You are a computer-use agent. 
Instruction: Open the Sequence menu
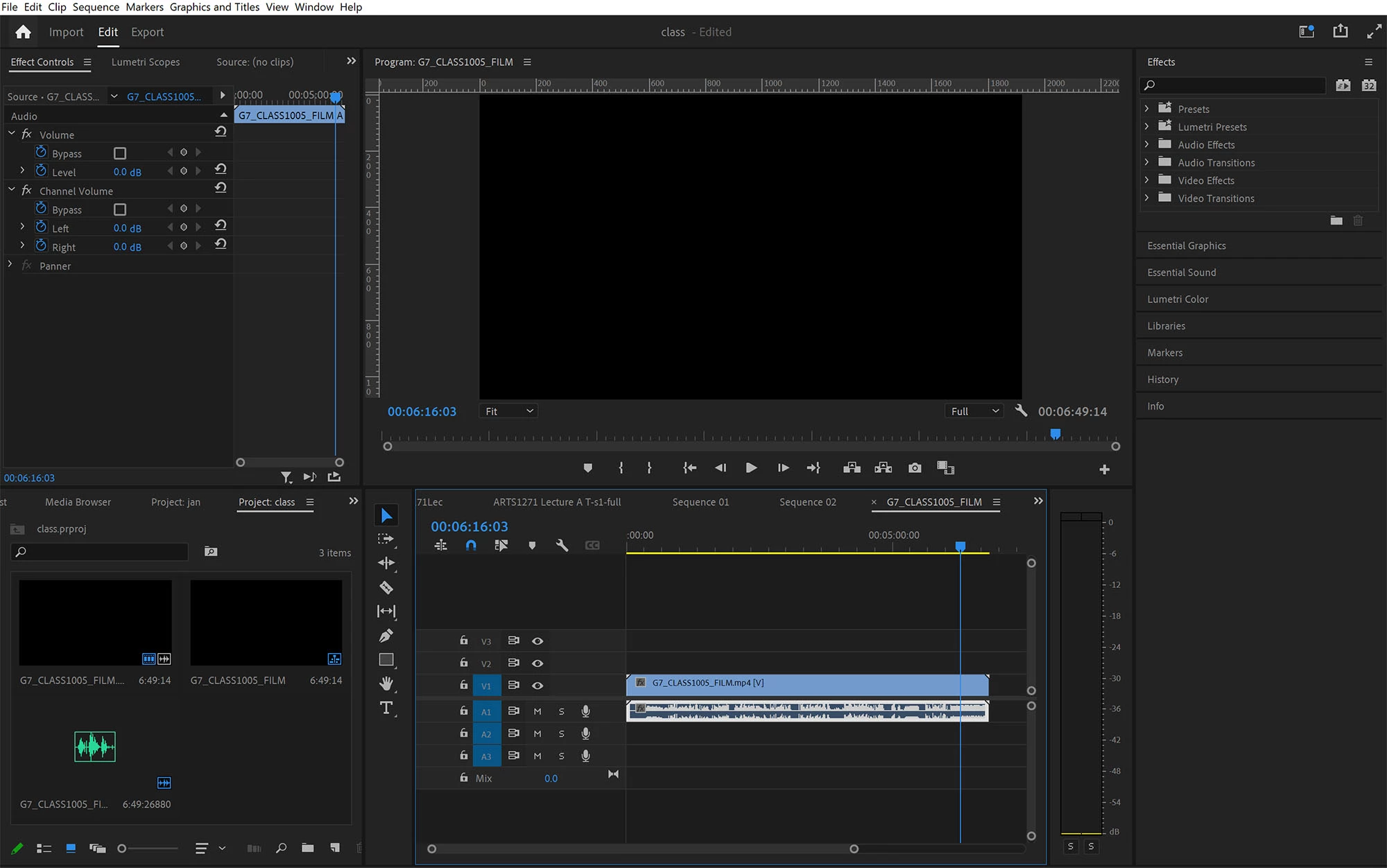point(96,7)
